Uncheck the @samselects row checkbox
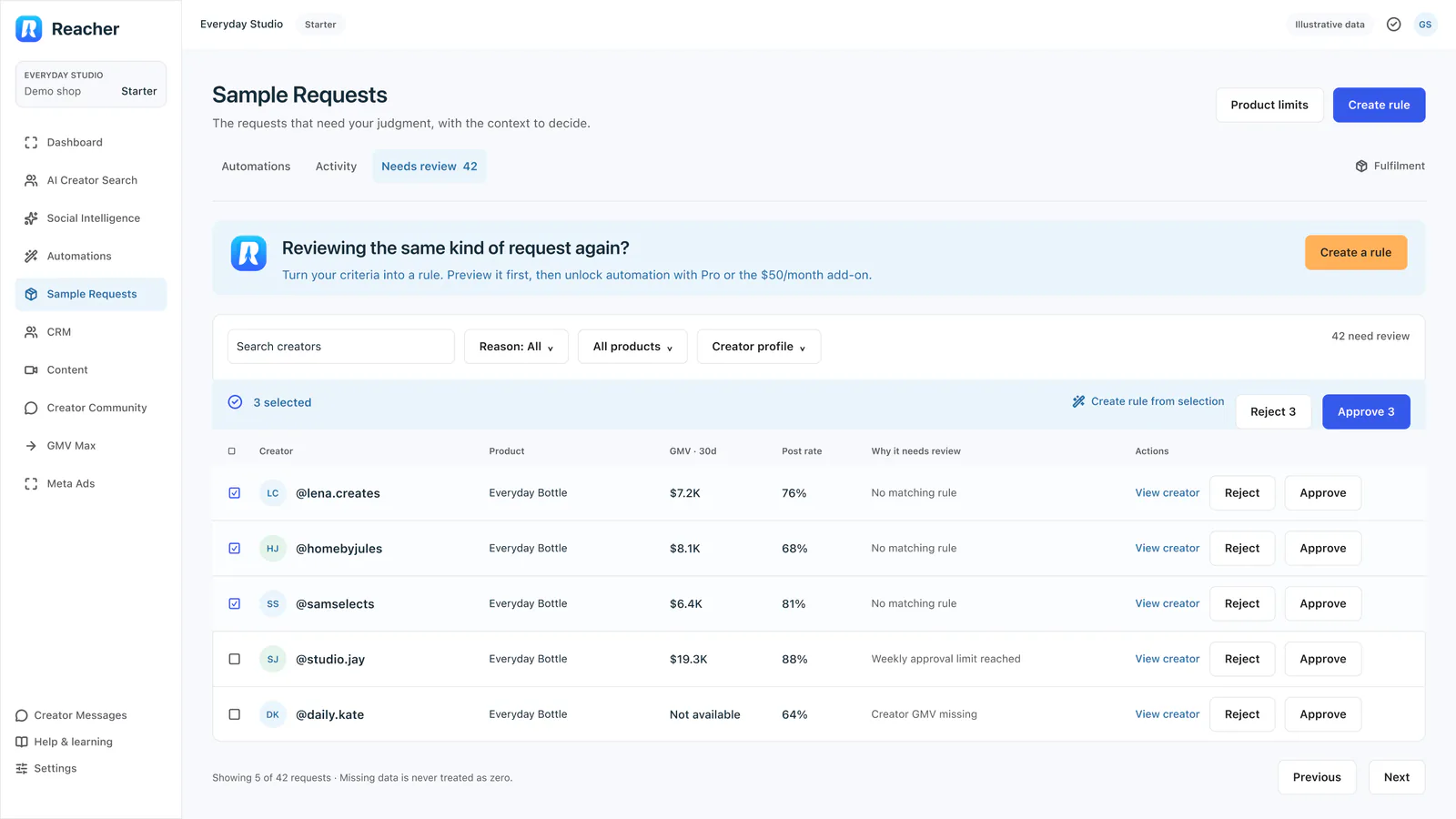Viewport: 1456px width, 819px height. tap(235, 603)
